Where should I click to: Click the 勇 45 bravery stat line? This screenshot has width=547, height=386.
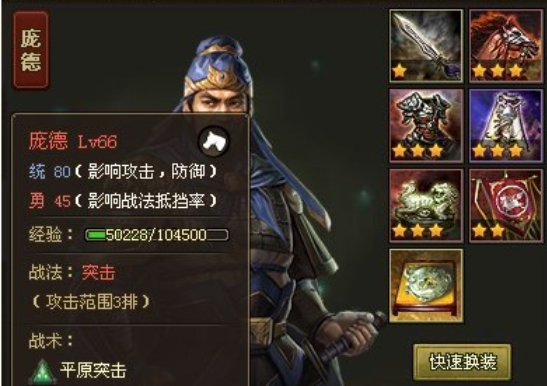(x=123, y=201)
